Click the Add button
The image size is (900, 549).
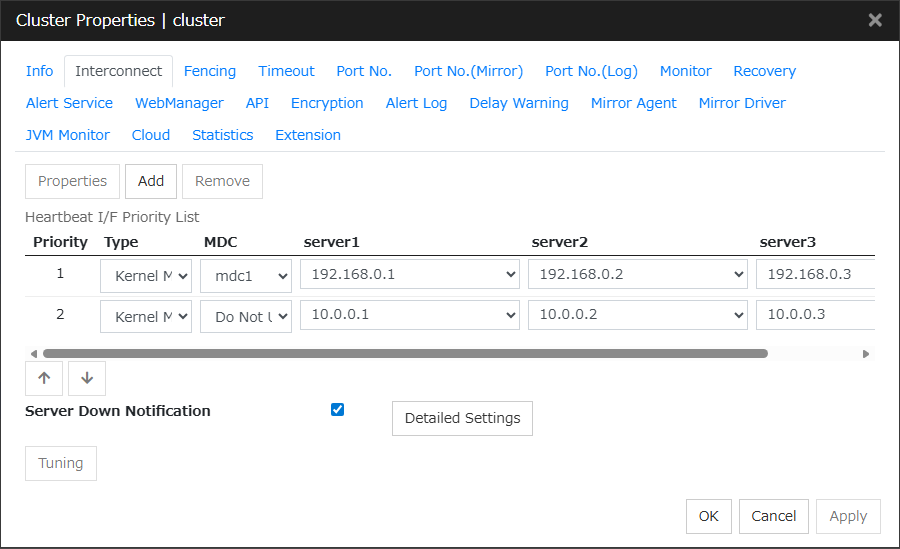[x=151, y=181]
